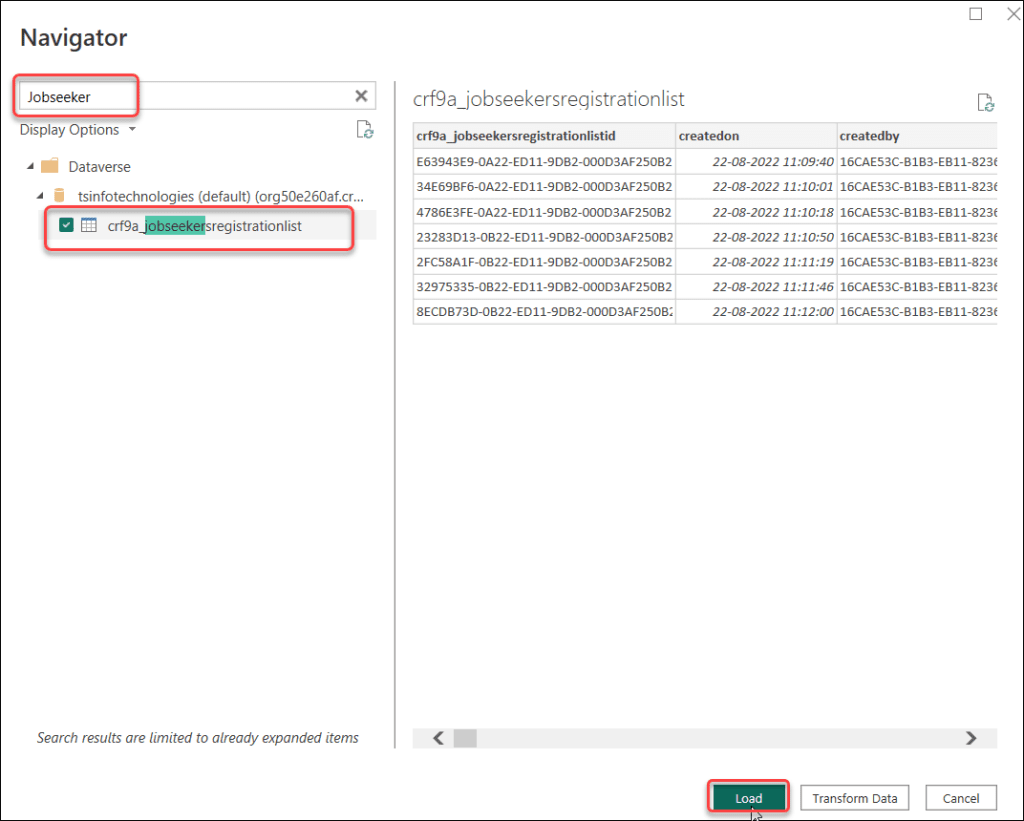
Task: Select the tsinfotechnologies (default) tree label
Action: pyautogui.click(x=221, y=196)
